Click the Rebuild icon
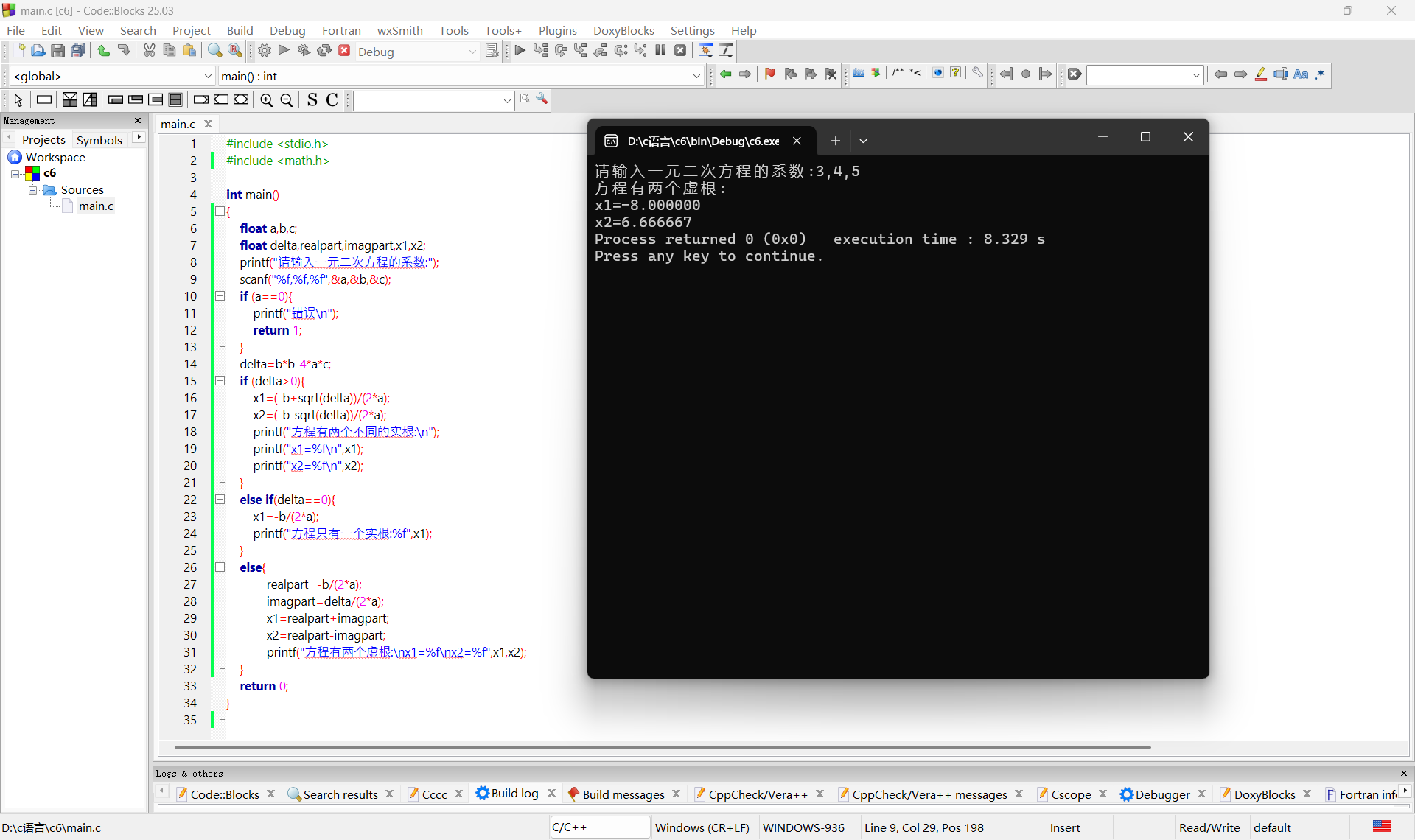Image resolution: width=1415 pixels, height=840 pixels. pos(324,51)
